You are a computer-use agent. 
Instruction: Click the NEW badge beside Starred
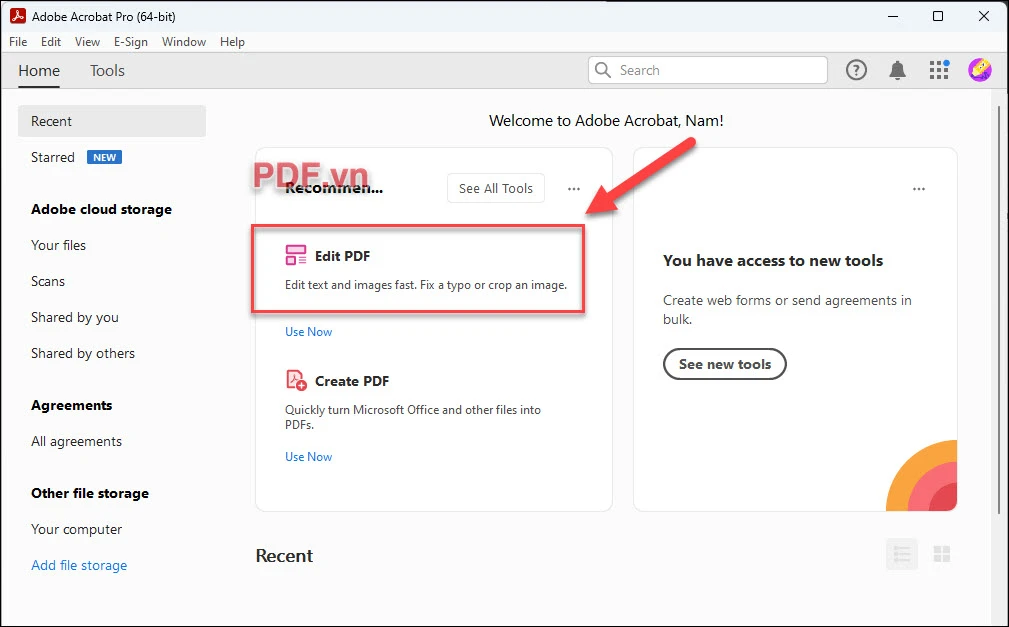click(x=104, y=157)
